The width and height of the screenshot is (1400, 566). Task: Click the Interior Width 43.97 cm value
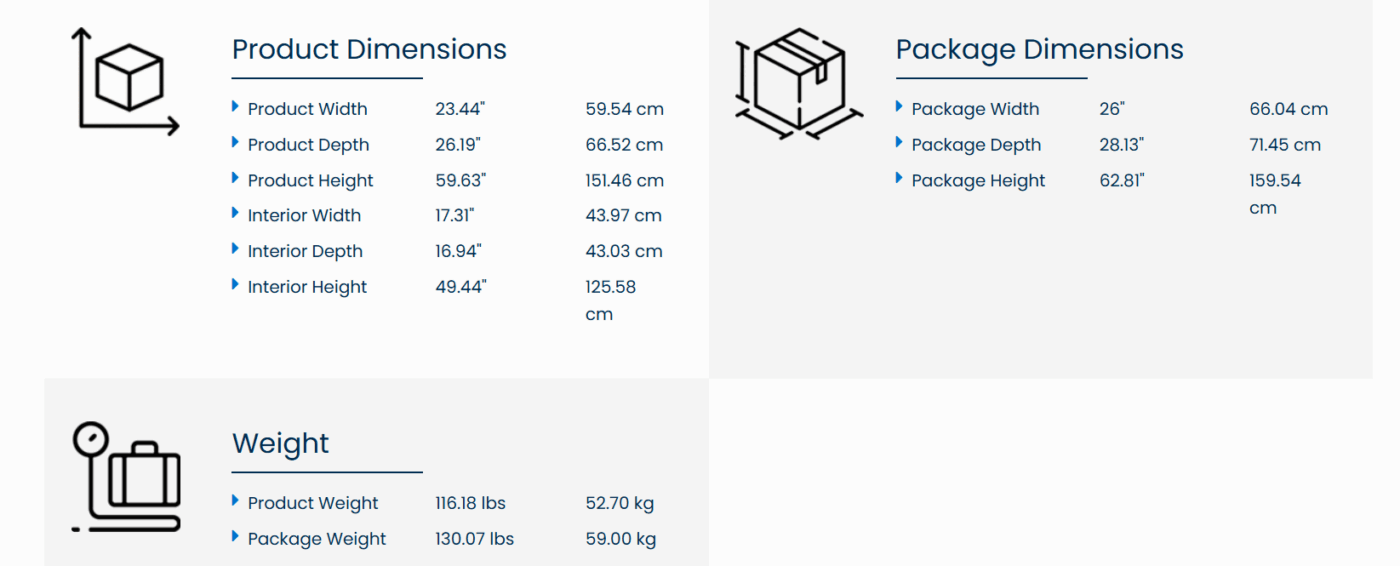pyautogui.click(x=623, y=216)
